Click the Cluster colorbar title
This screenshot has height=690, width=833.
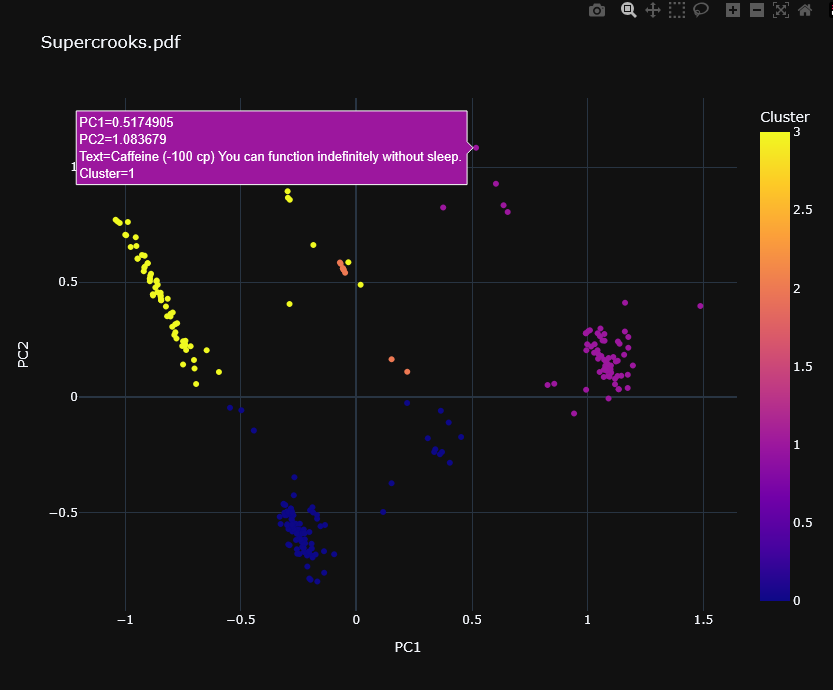tap(785, 117)
